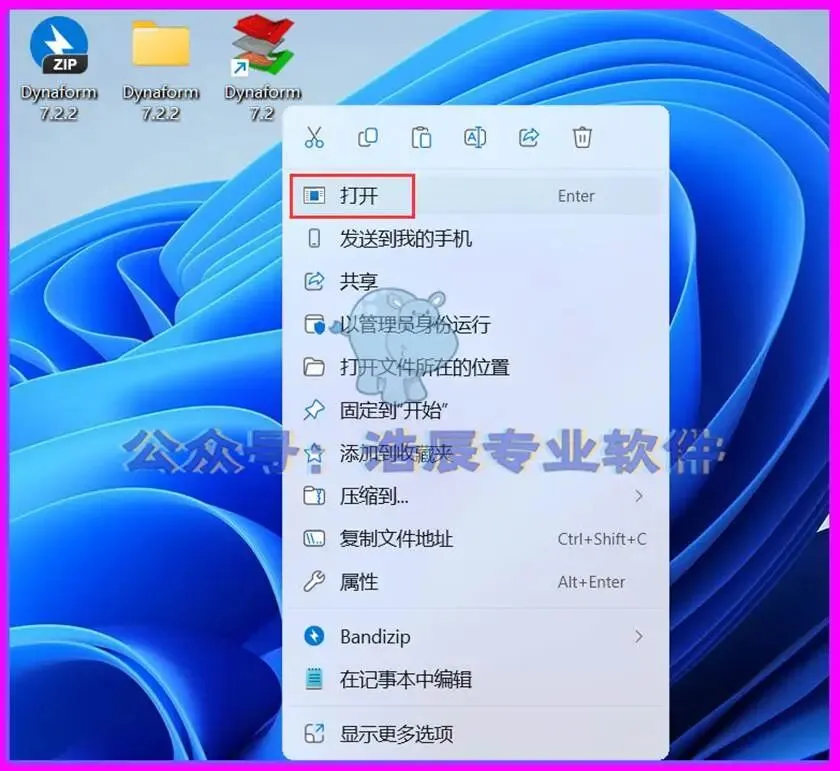840x771 pixels.
Task: Click the phone icon beside 发送到我的手机
Action: tap(314, 238)
